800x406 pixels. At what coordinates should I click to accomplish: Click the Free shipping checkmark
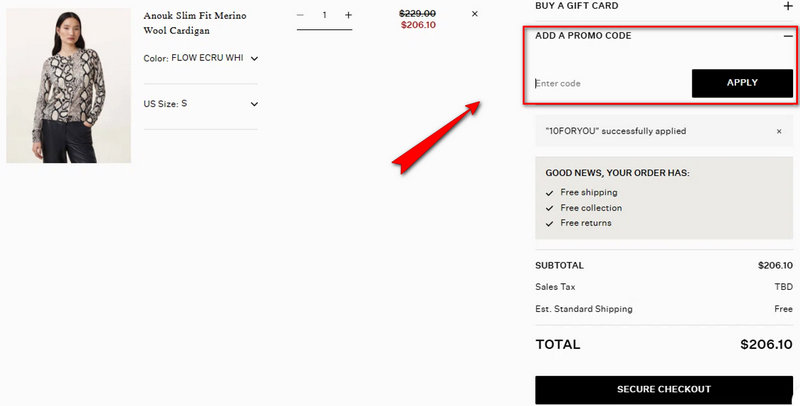point(549,192)
